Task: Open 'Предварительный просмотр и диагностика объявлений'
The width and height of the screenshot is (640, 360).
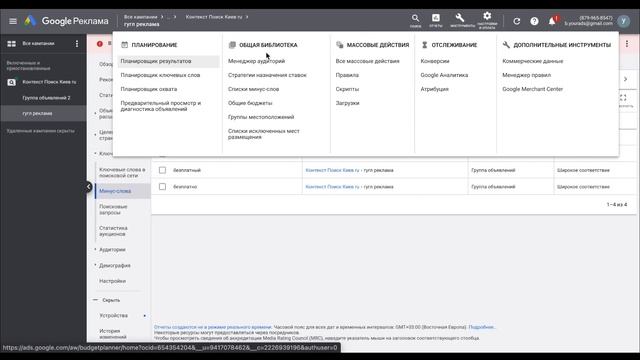Action: (161, 106)
